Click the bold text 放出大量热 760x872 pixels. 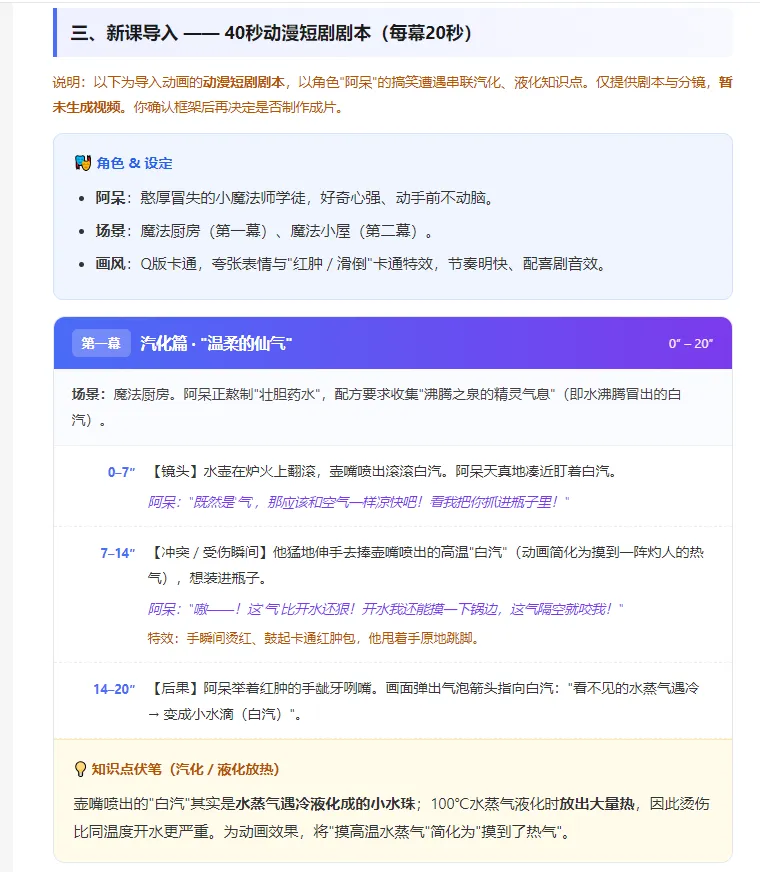coord(596,804)
